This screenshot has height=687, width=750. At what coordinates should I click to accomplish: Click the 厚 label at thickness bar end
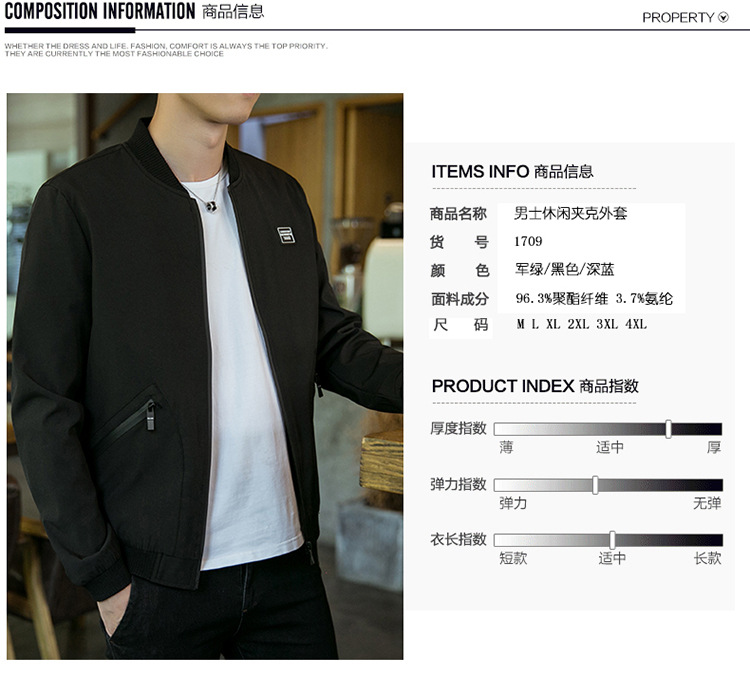[x=714, y=447]
